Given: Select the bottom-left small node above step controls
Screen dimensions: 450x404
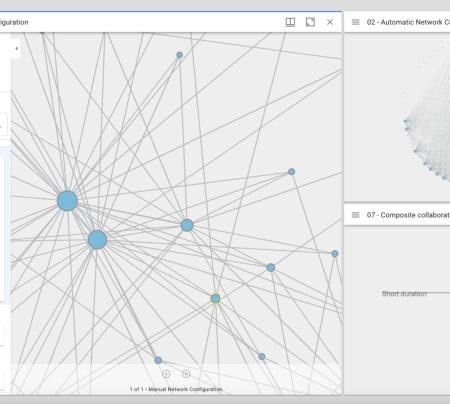Looking at the screenshot, I should click(x=158, y=360).
